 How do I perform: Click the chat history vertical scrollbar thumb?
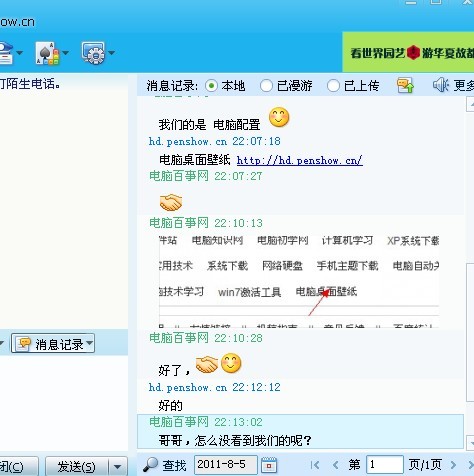(470, 332)
